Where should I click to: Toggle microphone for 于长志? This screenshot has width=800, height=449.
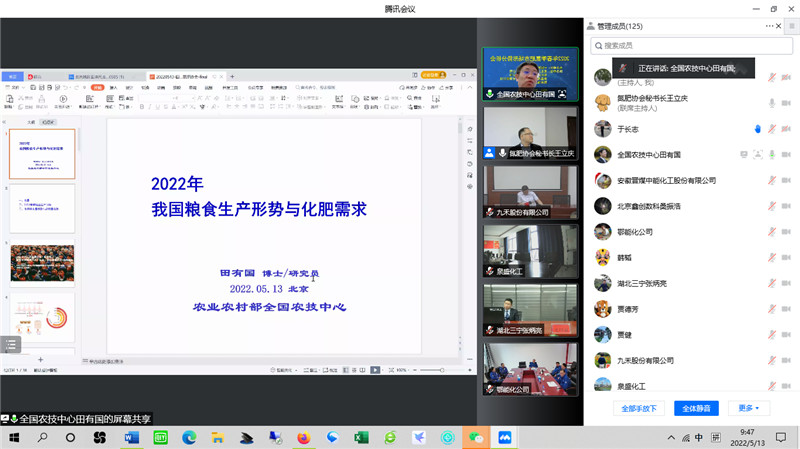pos(772,129)
